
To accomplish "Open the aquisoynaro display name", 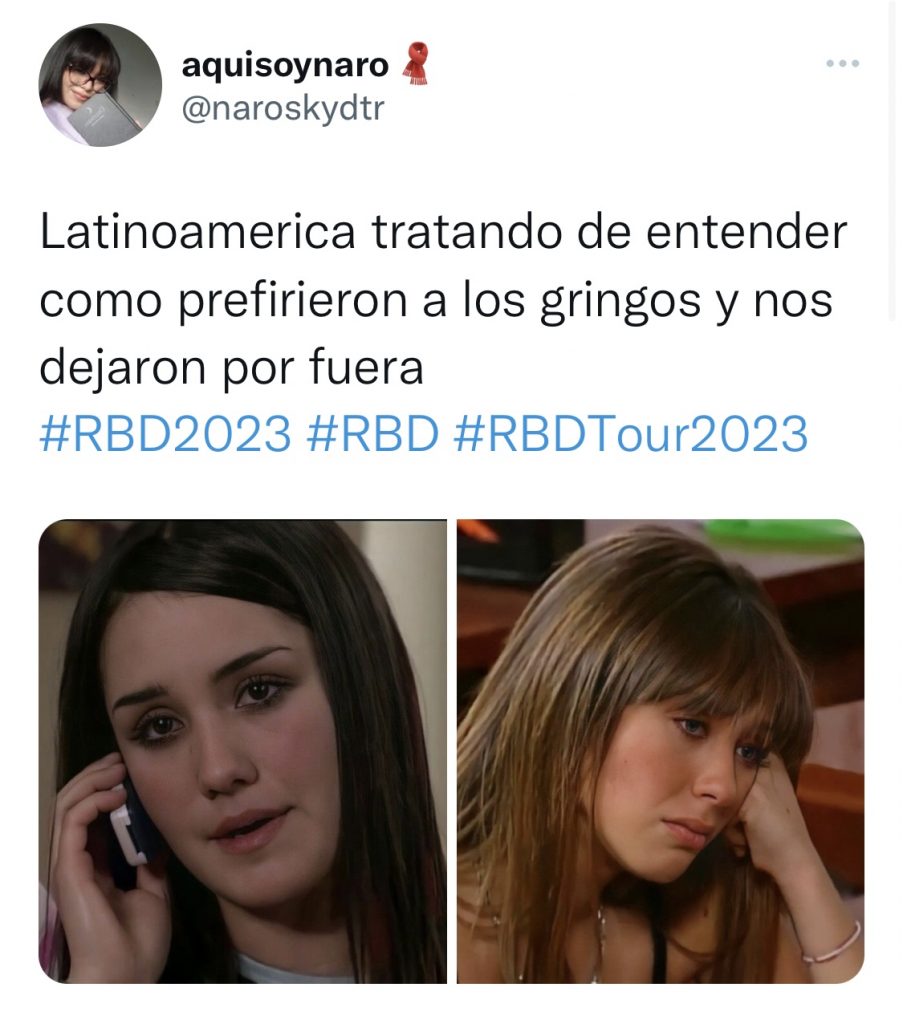I will click(285, 65).
